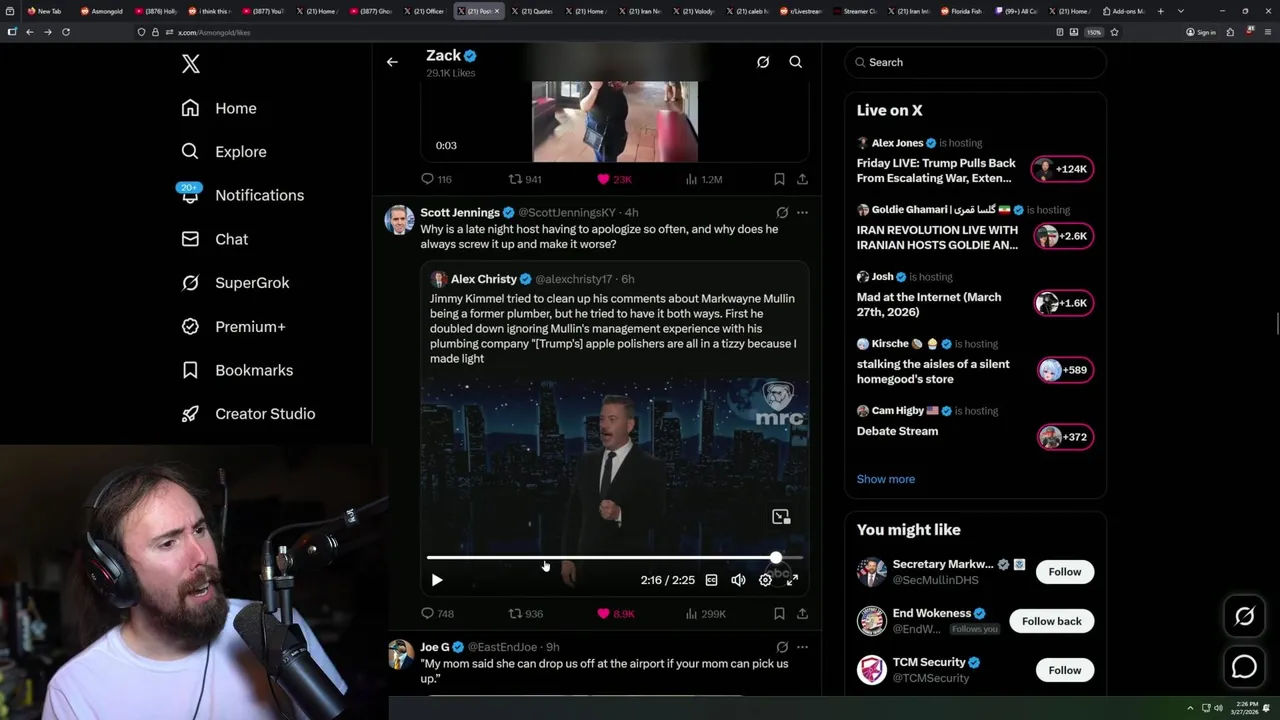1280x720 pixels.
Task: Open floating Grok button
Action: (1244, 617)
